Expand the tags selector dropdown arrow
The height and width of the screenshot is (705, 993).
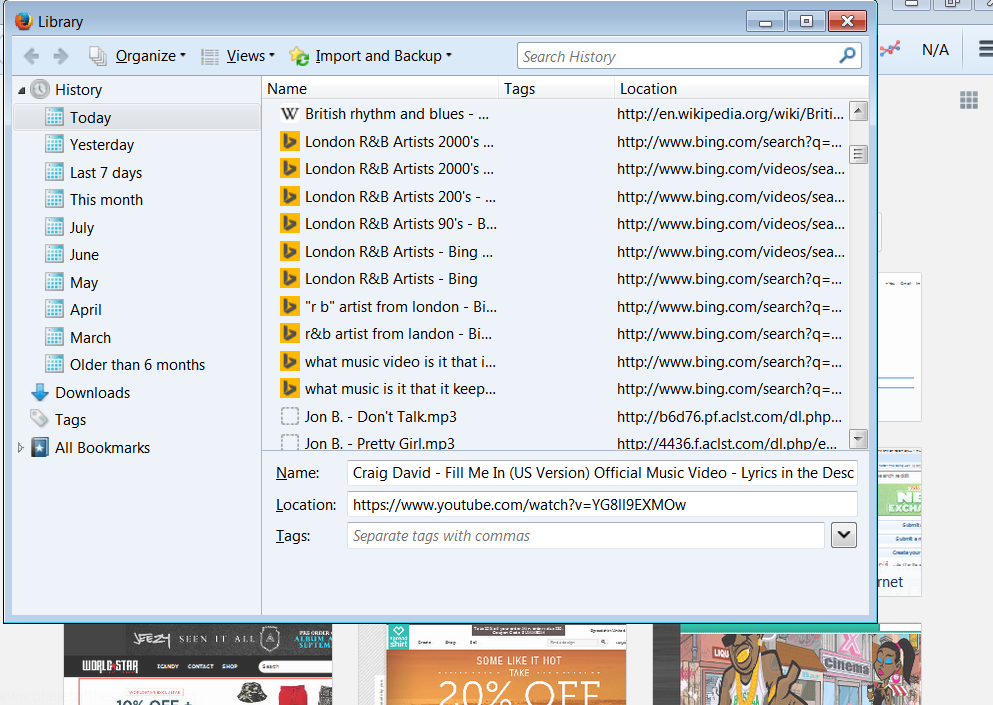844,535
